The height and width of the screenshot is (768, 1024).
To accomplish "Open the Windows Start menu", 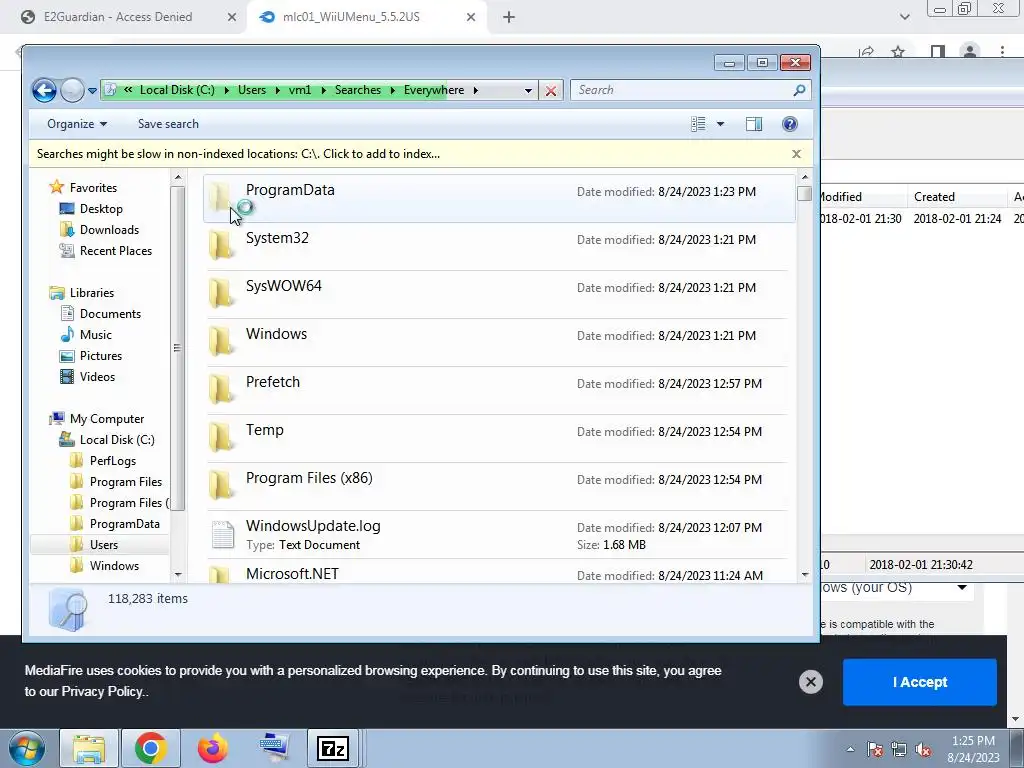I will (26, 748).
